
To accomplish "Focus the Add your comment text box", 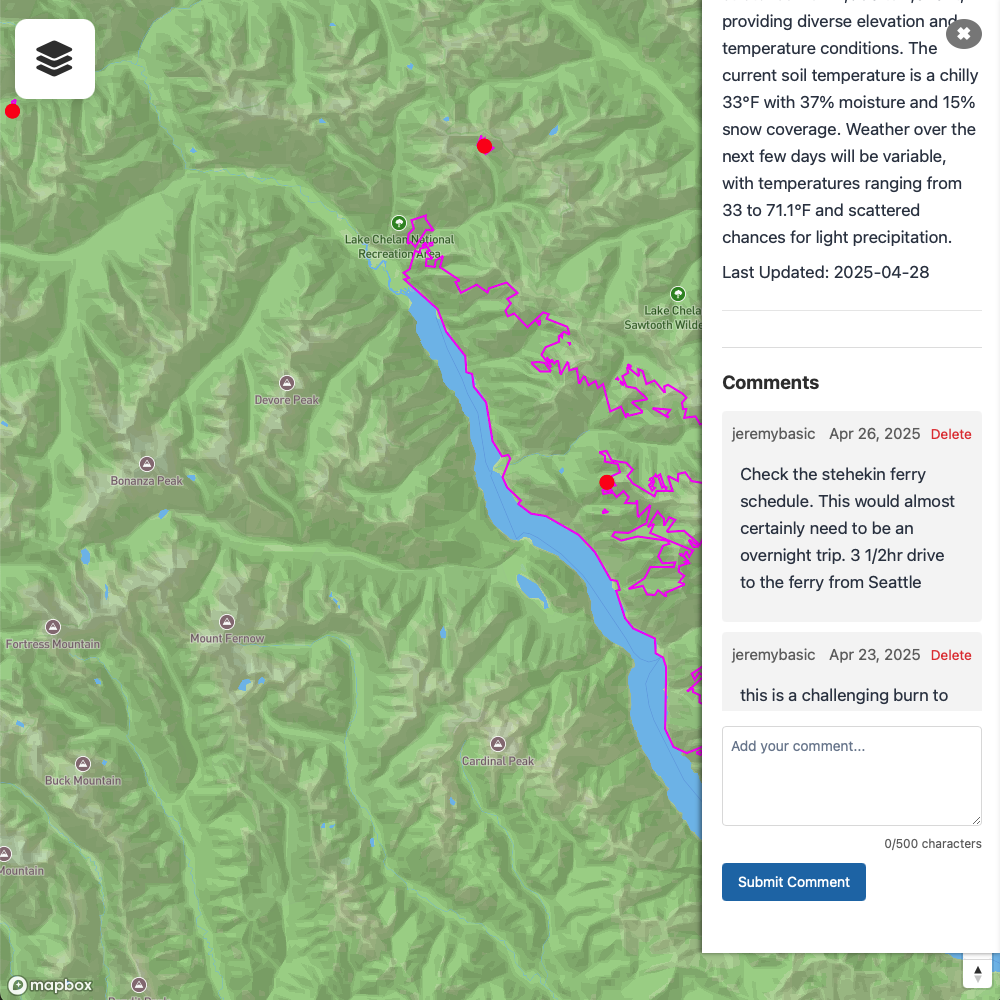I will [x=851, y=776].
